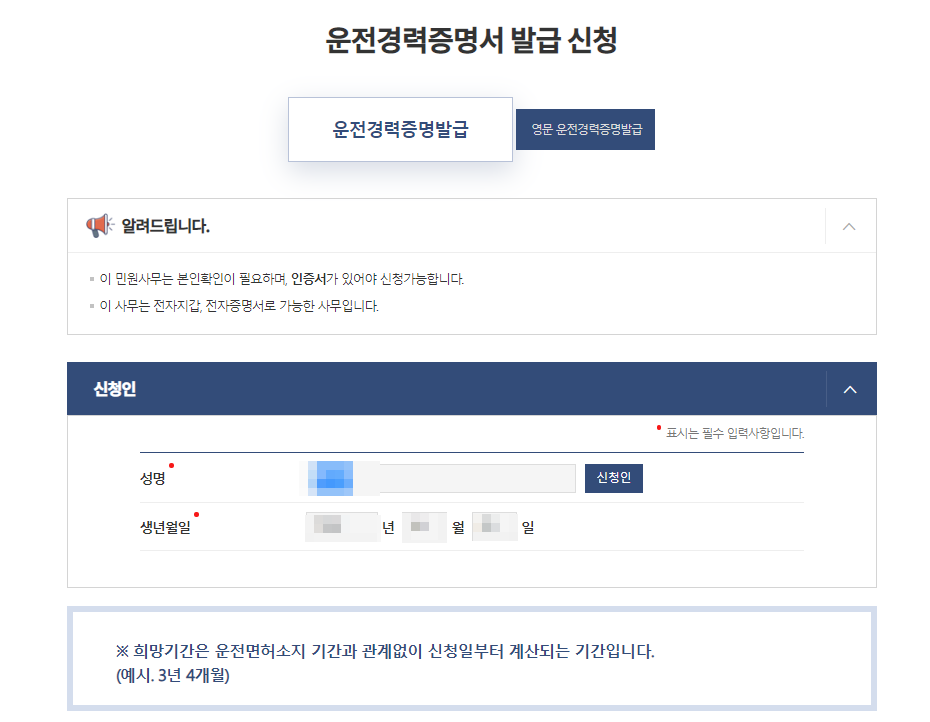Click the birth month input box
930x722 pixels.
pos(423,526)
